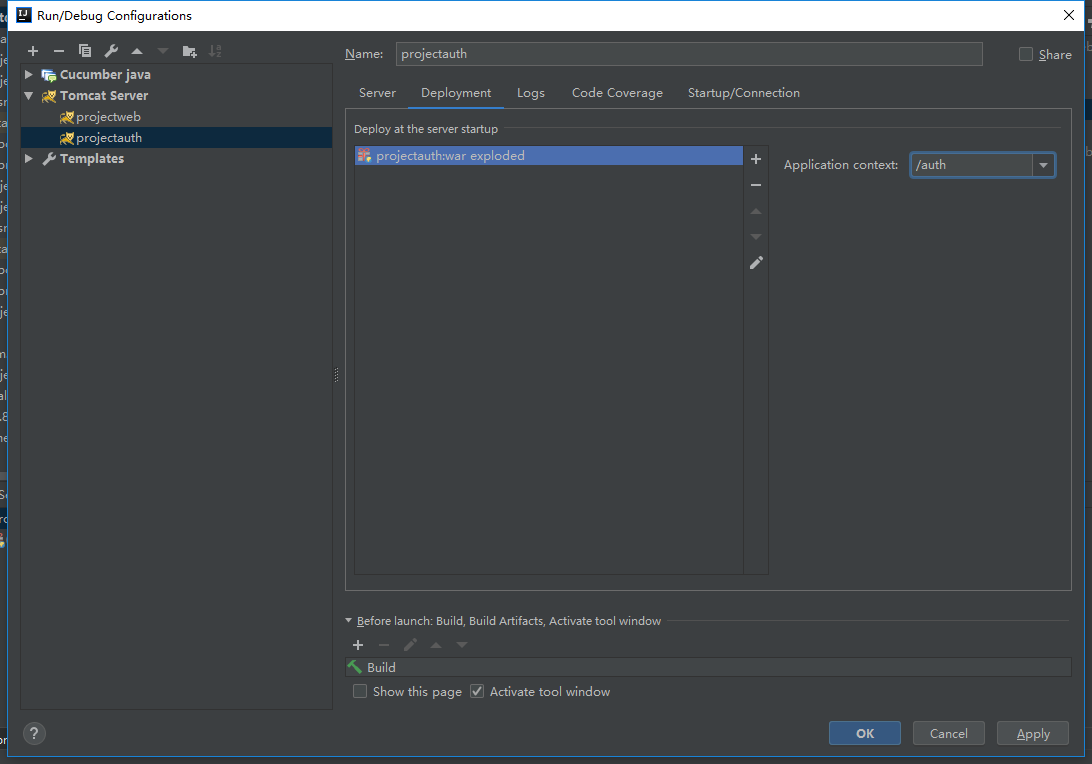The width and height of the screenshot is (1092, 764).
Task: Add artifact to deployment list
Action: (756, 159)
